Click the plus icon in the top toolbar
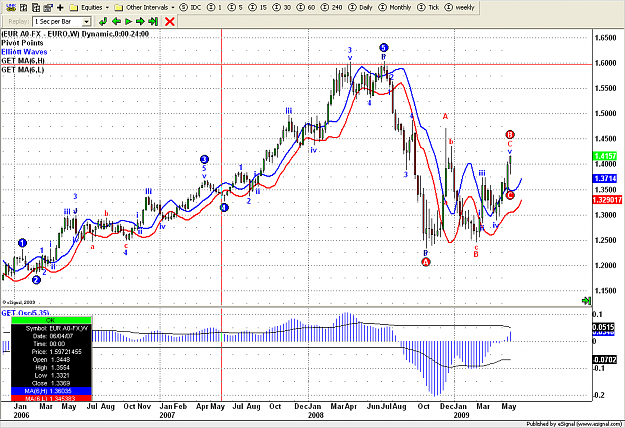This screenshot has height=428, width=625. coord(61,7)
